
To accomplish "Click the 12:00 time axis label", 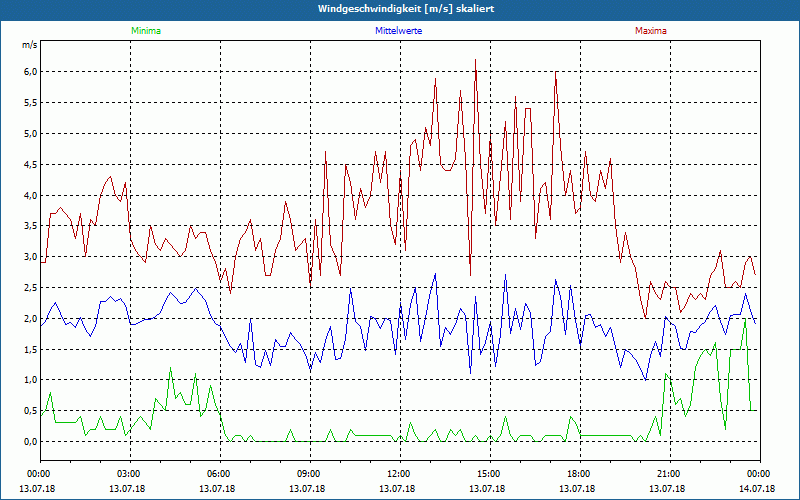I will coord(399,474).
